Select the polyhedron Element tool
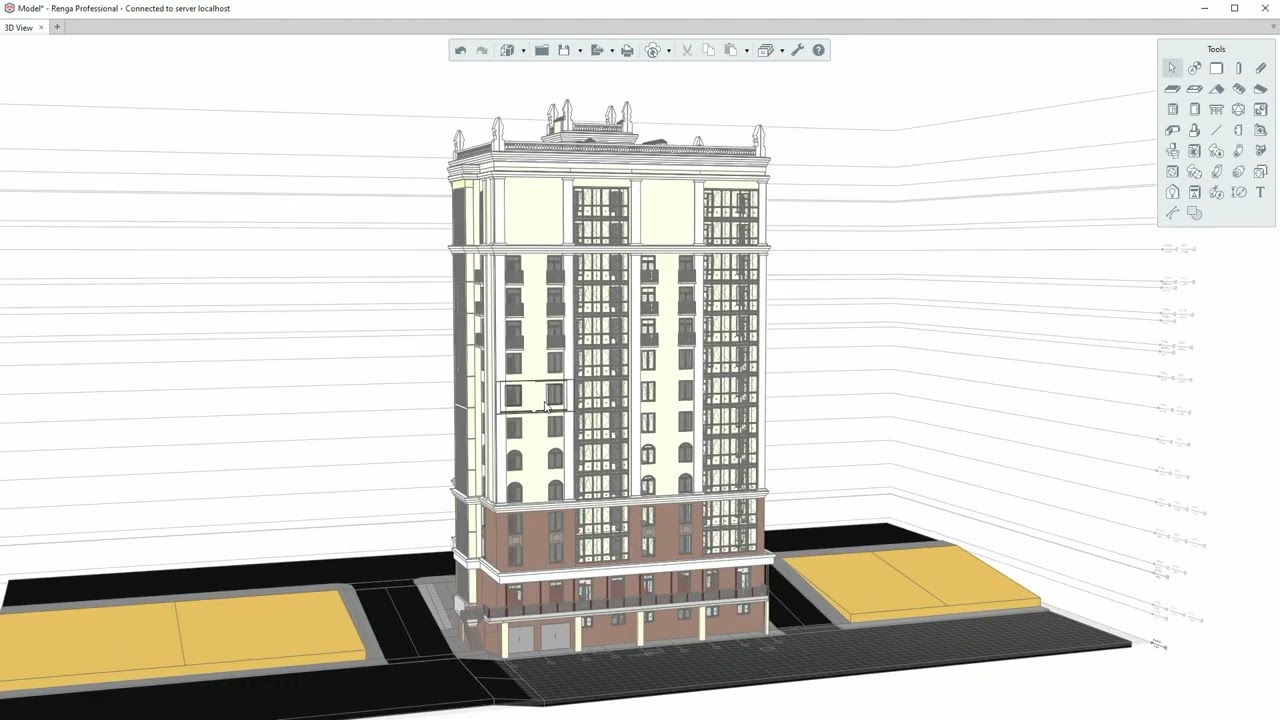 (1238, 109)
